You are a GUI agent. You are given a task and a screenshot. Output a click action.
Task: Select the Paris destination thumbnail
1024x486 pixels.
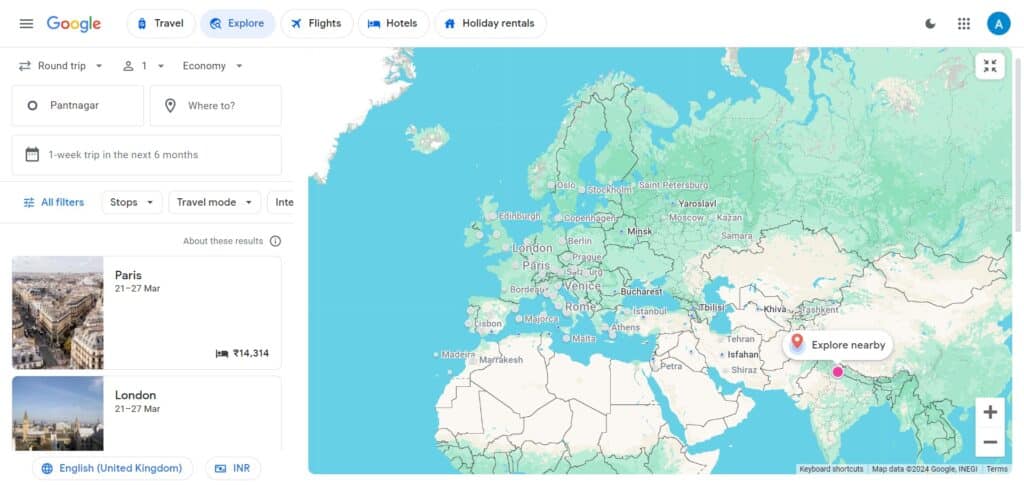(x=57, y=312)
